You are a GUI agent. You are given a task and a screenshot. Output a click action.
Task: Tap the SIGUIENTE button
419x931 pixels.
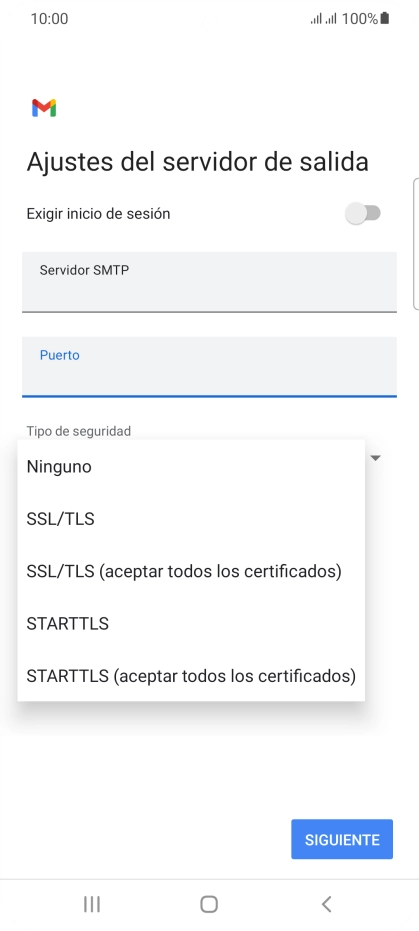[342, 839]
